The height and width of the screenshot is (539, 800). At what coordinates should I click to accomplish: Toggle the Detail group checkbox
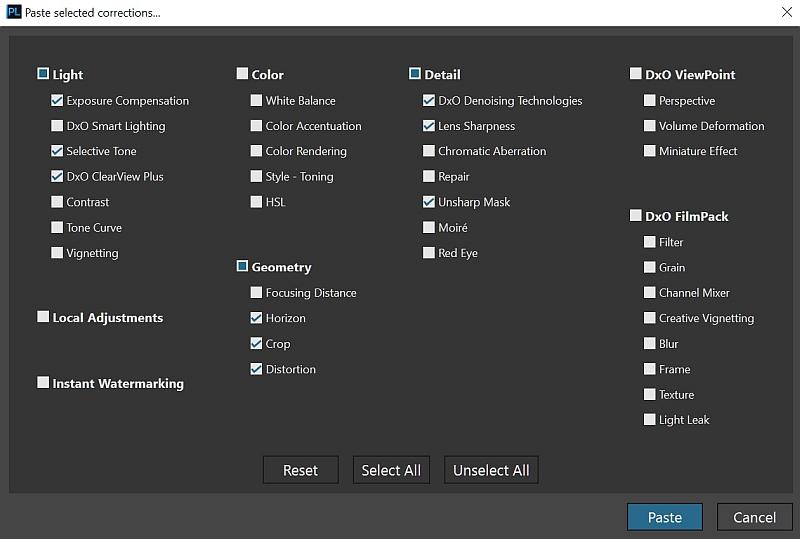pos(415,74)
